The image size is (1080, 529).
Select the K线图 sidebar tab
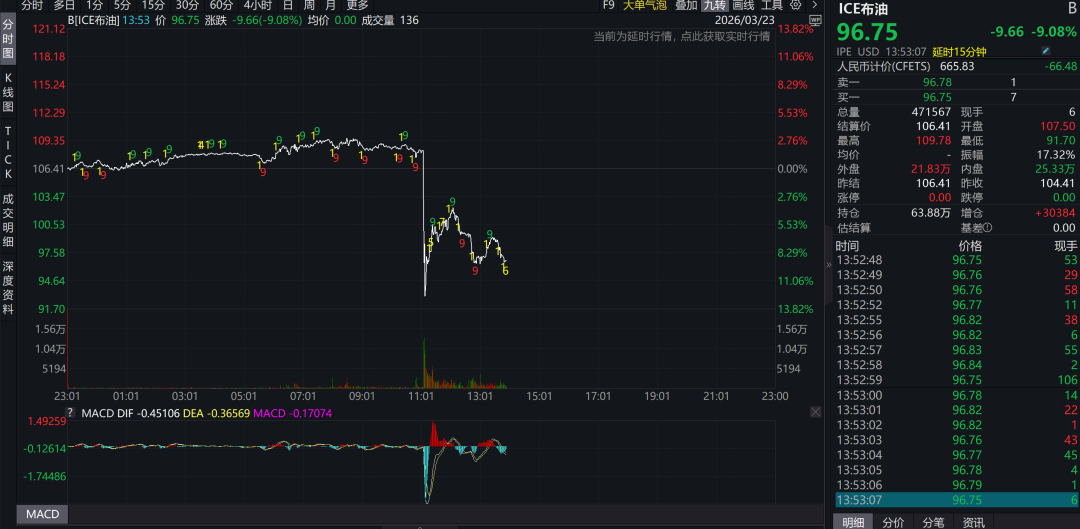coord(8,92)
